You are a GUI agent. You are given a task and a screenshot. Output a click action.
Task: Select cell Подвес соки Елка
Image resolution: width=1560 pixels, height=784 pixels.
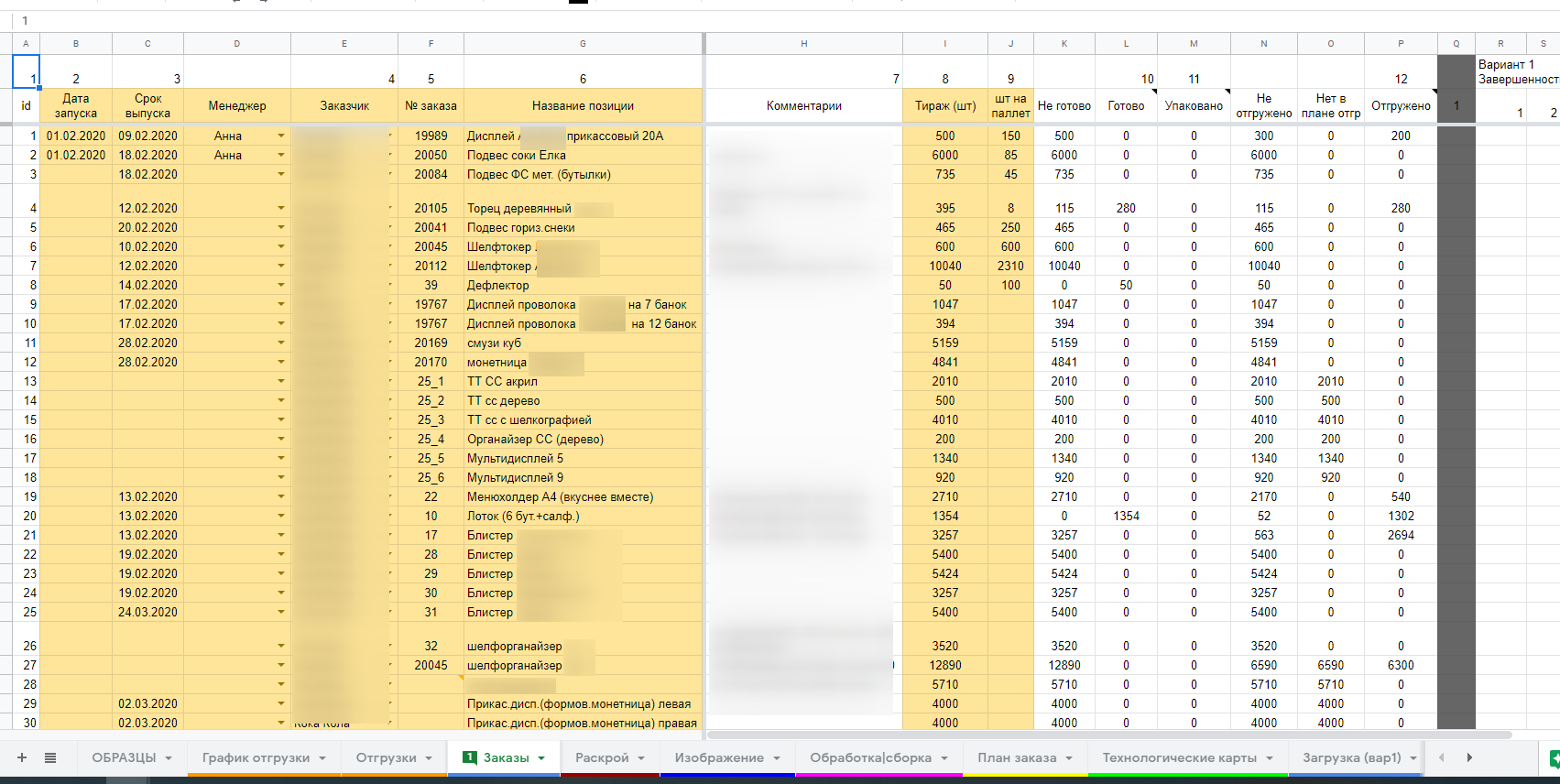coord(583,155)
